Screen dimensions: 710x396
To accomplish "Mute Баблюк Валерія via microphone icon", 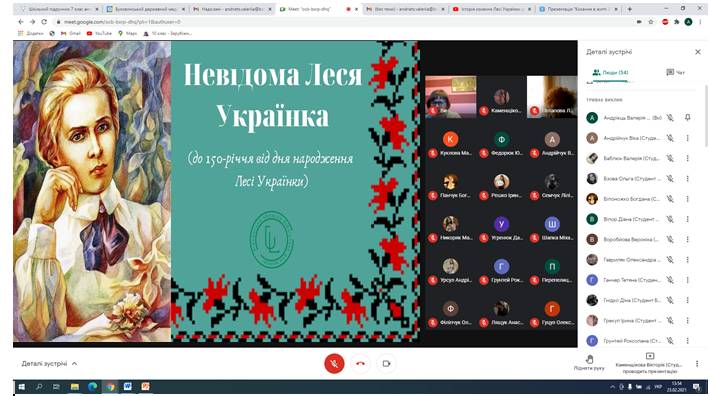I will (x=670, y=158).
